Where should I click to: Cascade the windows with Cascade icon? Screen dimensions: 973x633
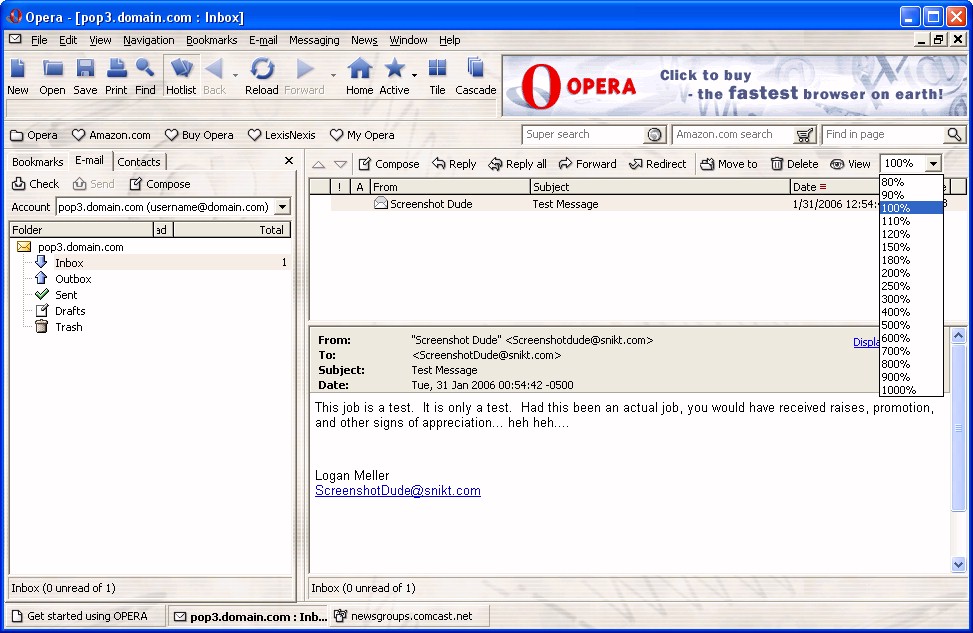pos(475,76)
